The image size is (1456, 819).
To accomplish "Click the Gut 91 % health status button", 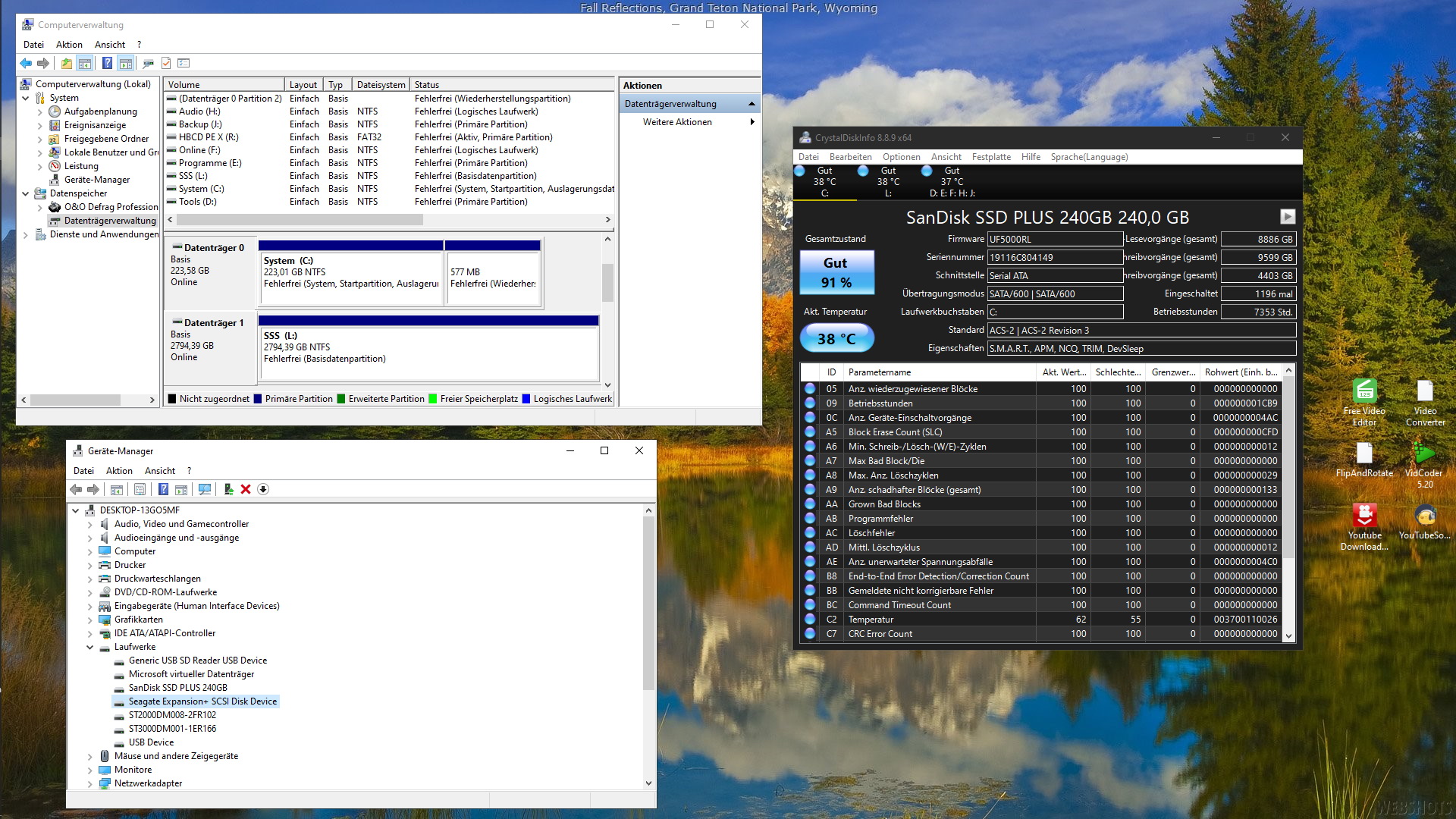I will (x=836, y=272).
